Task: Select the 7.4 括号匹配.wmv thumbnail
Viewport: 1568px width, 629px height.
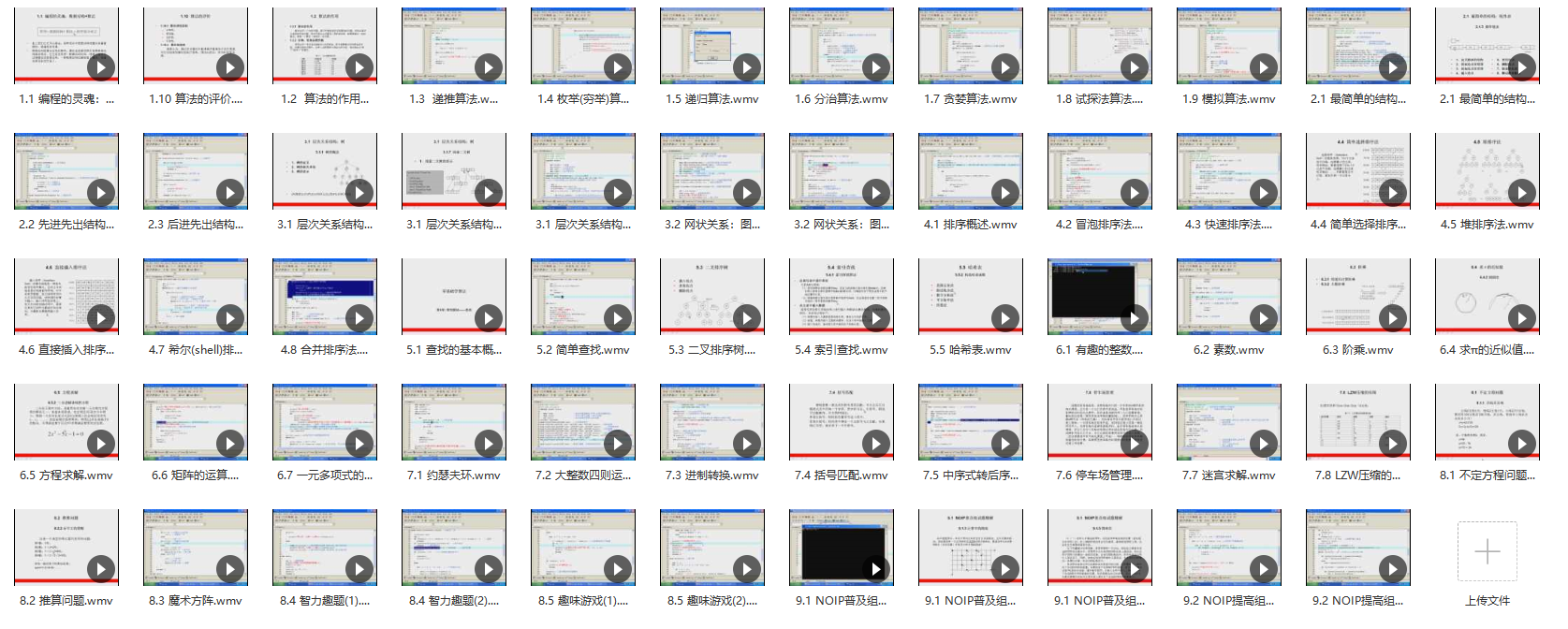Action: pyautogui.click(x=841, y=420)
